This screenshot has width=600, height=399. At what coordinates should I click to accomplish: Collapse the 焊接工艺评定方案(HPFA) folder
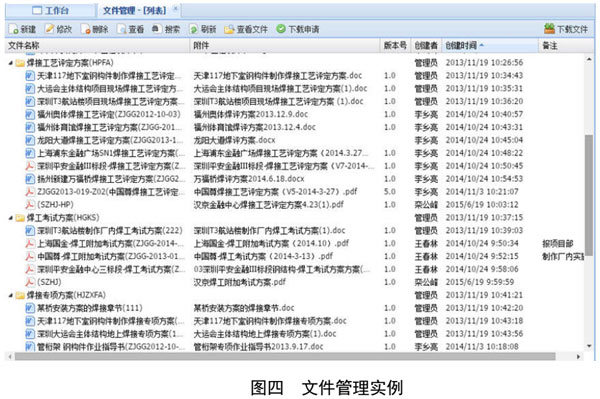(10, 63)
